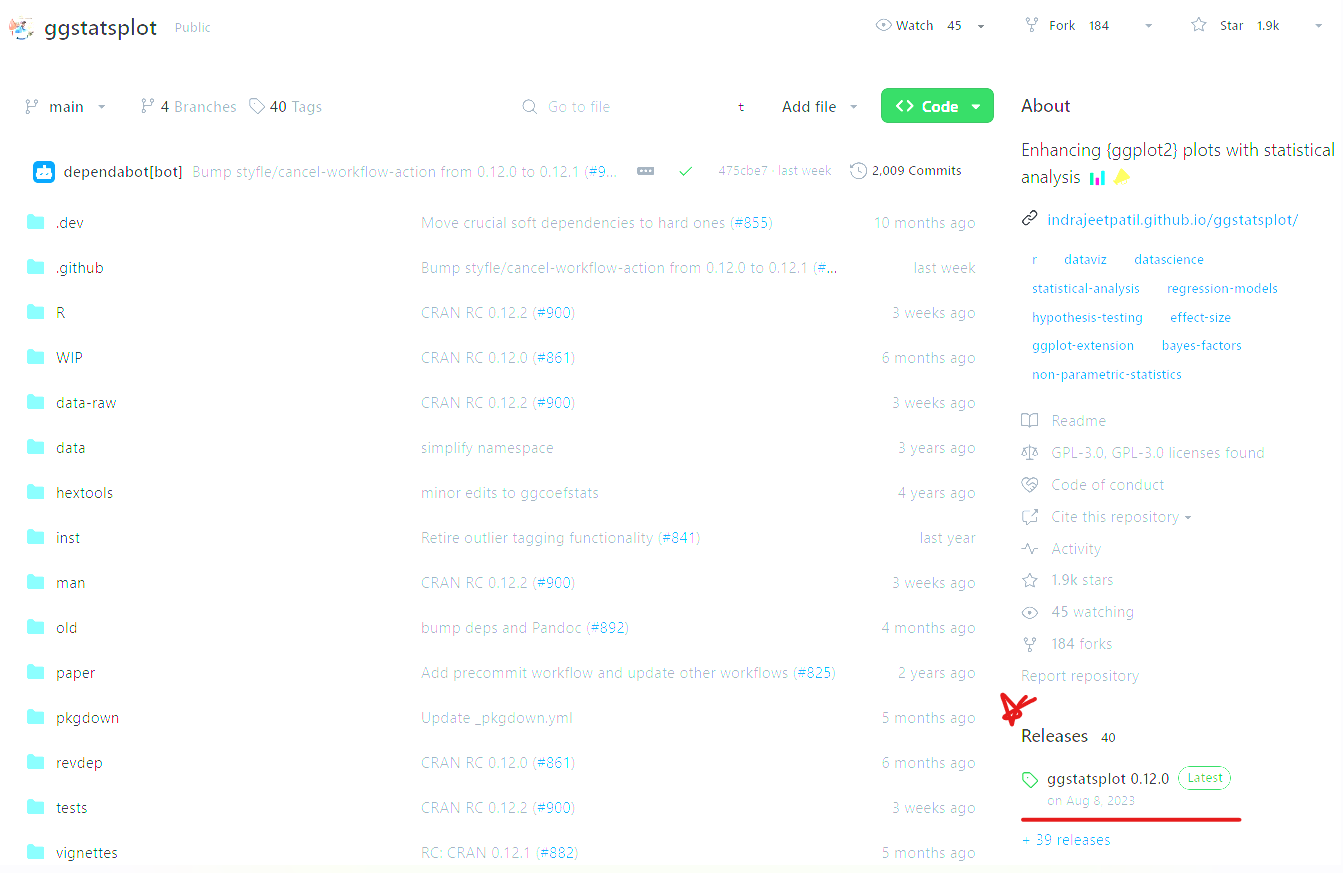The height and width of the screenshot is (873, 1343).
Task: Click the hextools folder icon
Action: 36,492
